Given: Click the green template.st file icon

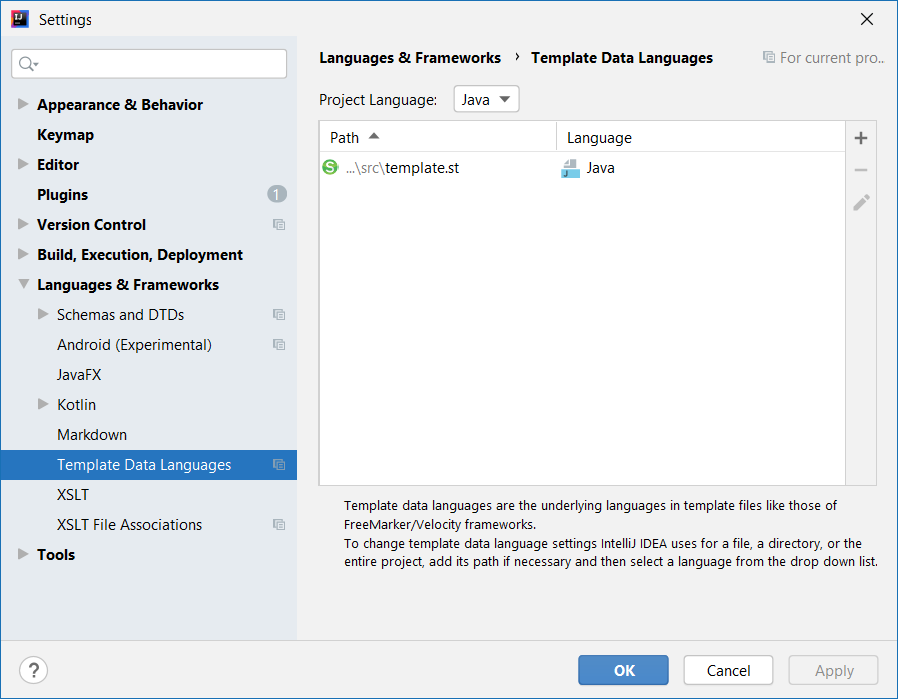Looking at the screenshot, I should coord(330,167).
